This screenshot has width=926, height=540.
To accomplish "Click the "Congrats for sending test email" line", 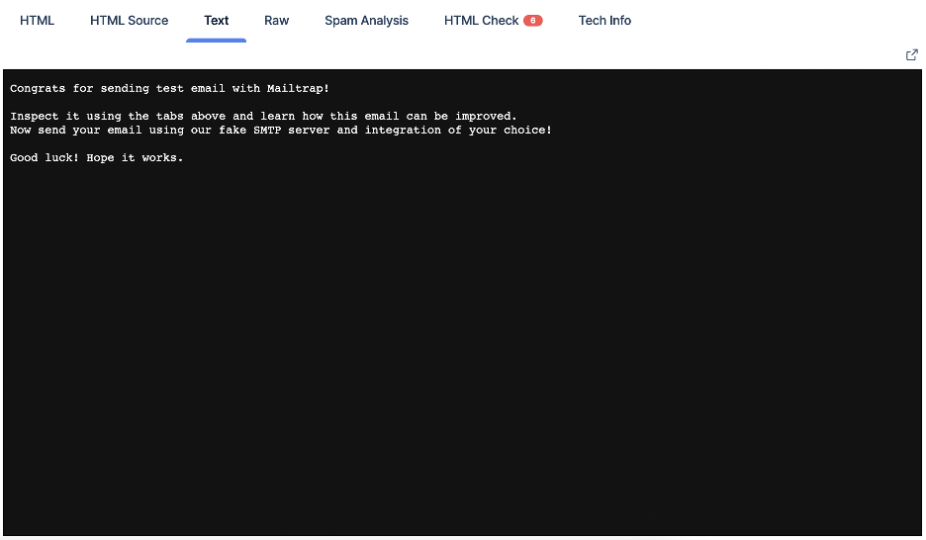I will click(169, 89).
